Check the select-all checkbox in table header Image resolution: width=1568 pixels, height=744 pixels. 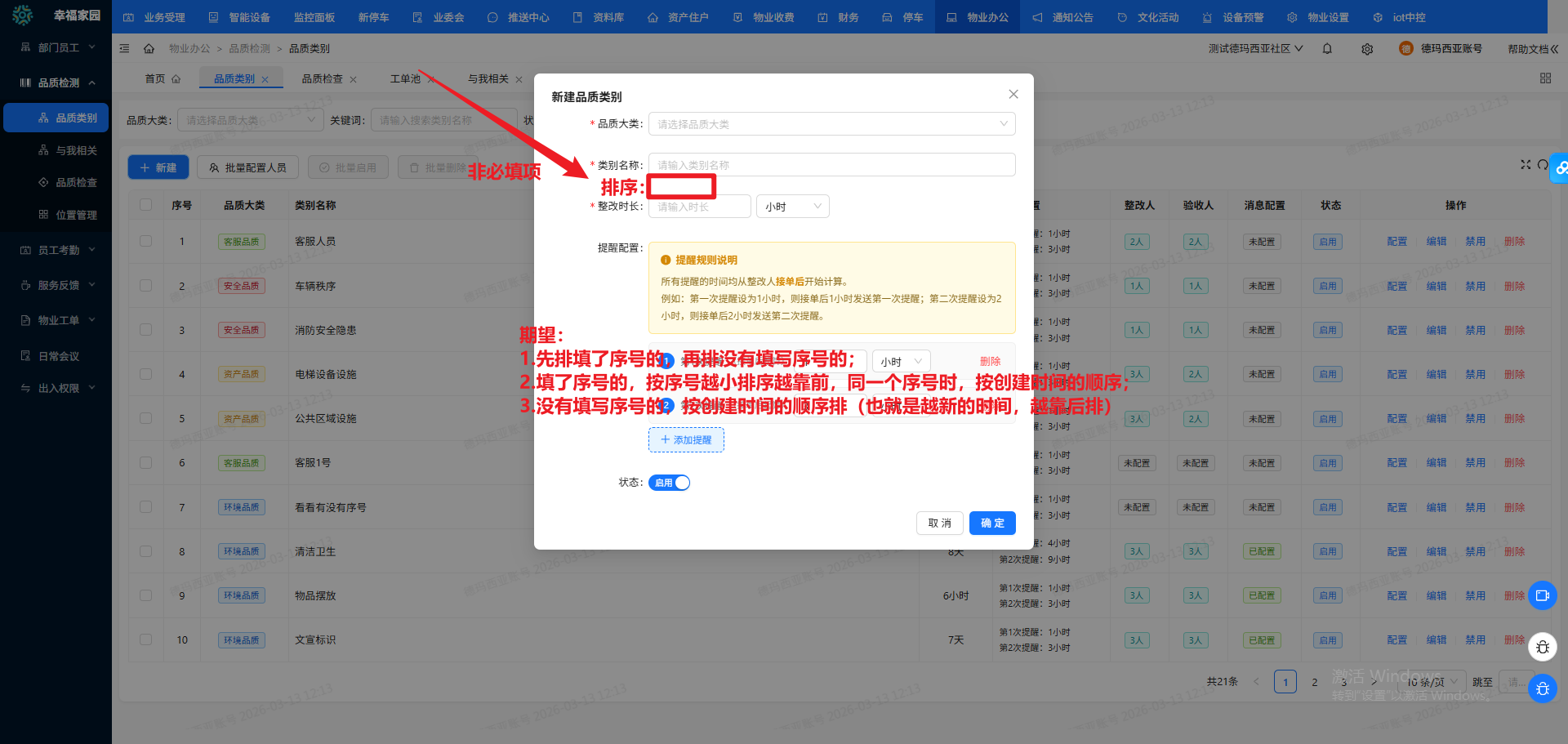(145, 205)
